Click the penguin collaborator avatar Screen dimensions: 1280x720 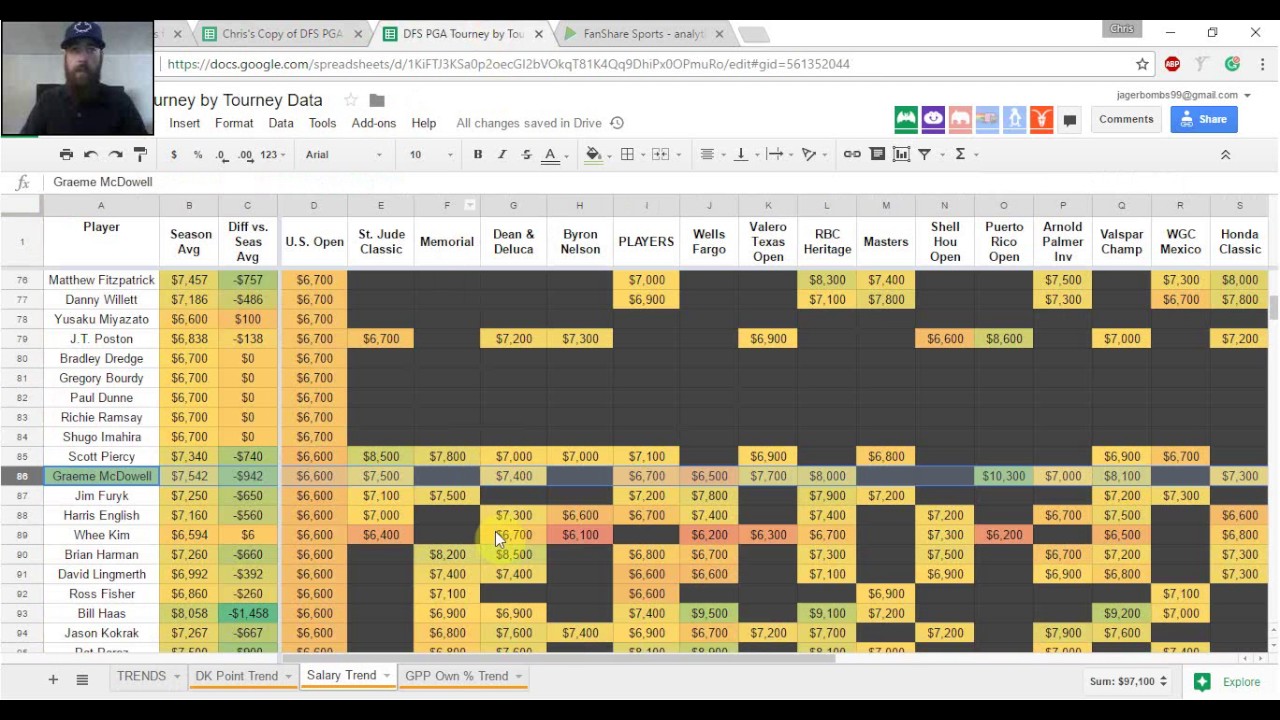pos(1014,119)
